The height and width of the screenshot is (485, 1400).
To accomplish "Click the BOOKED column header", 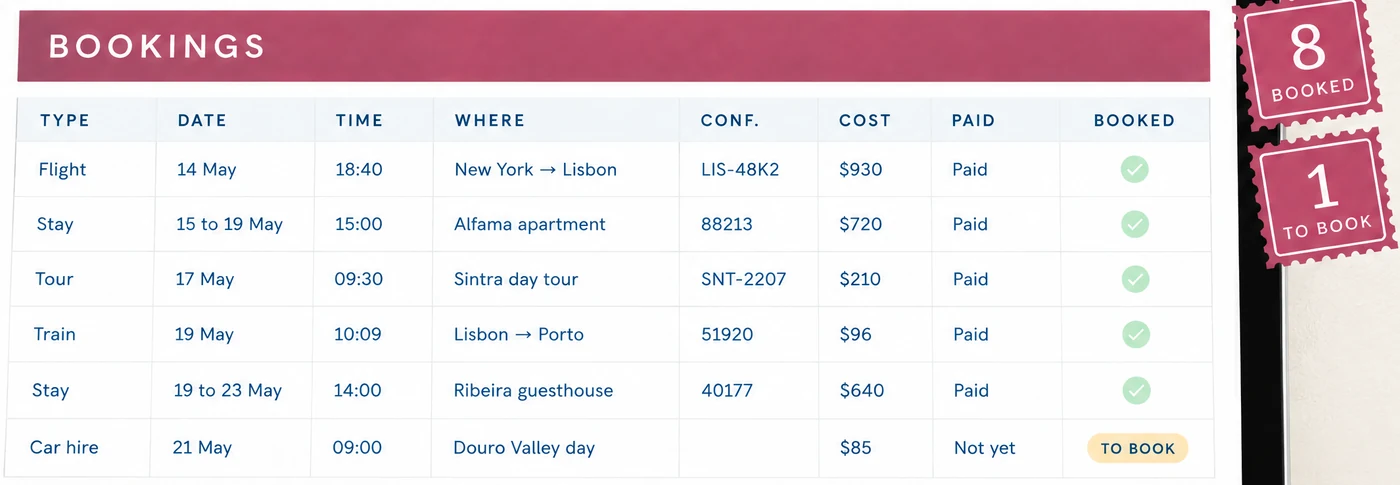I will click(1134, 120).
